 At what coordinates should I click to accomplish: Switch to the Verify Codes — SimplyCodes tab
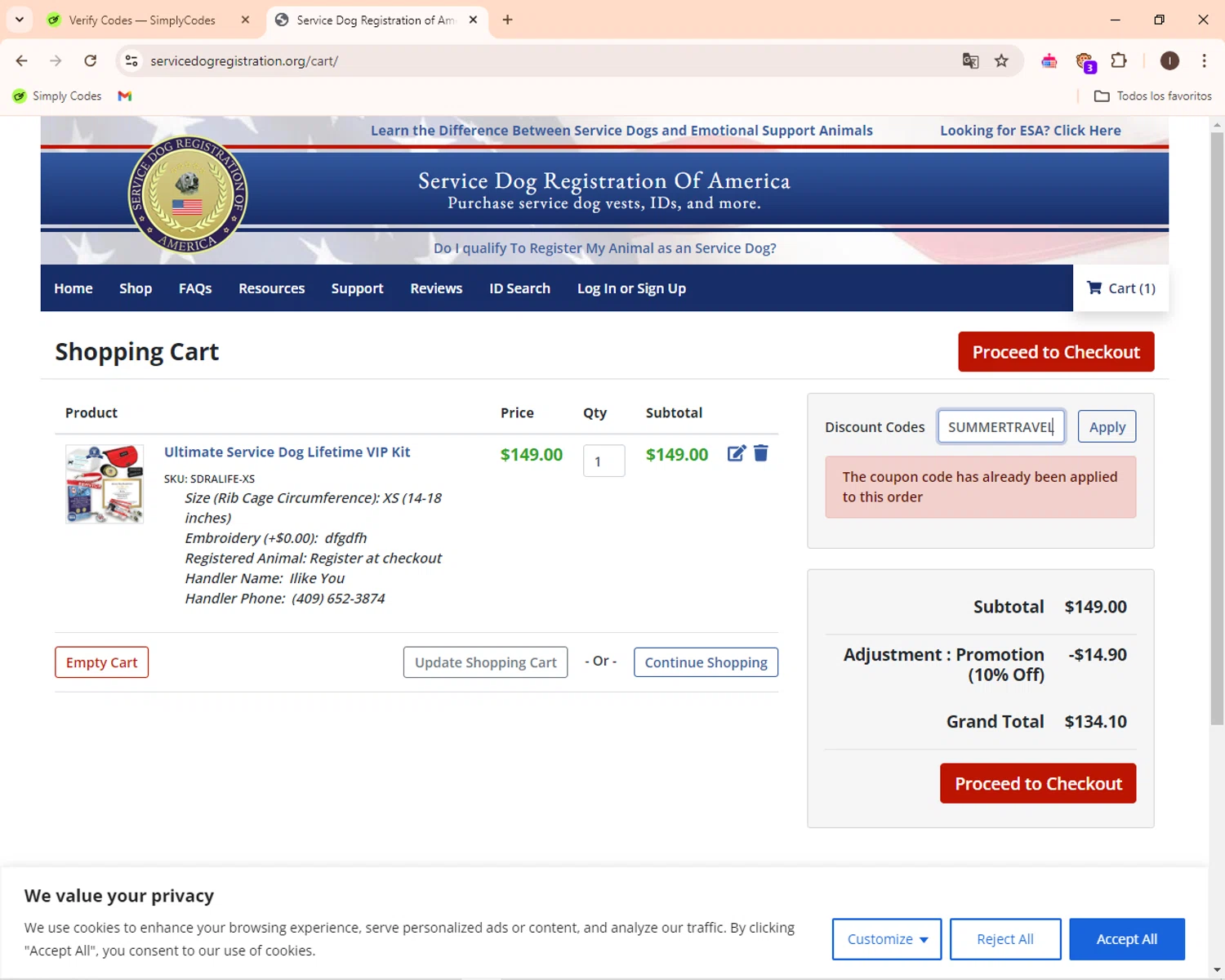point(143,20)
